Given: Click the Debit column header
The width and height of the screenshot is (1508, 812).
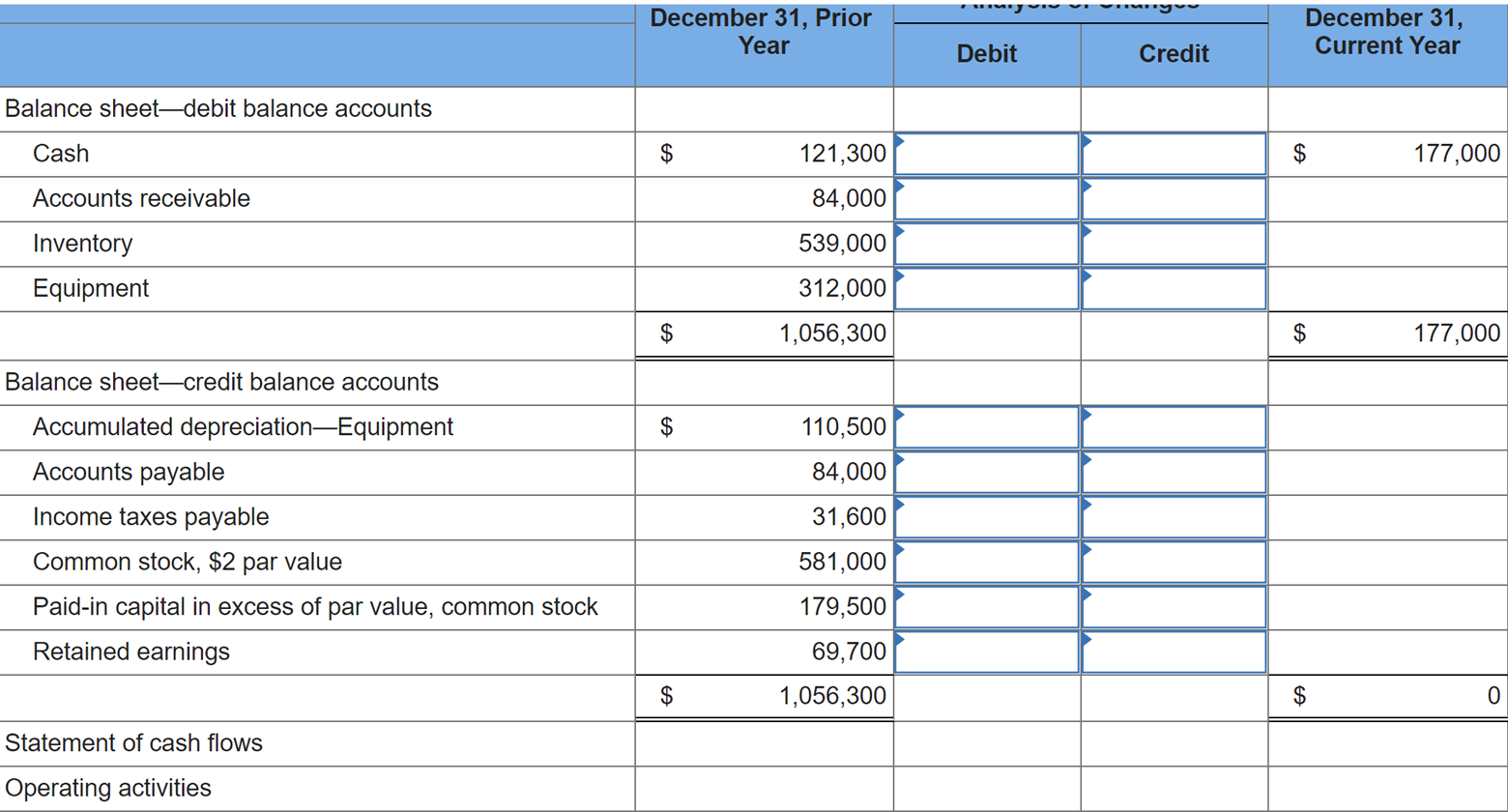Looking at the screenshot, I should [987, 54].
